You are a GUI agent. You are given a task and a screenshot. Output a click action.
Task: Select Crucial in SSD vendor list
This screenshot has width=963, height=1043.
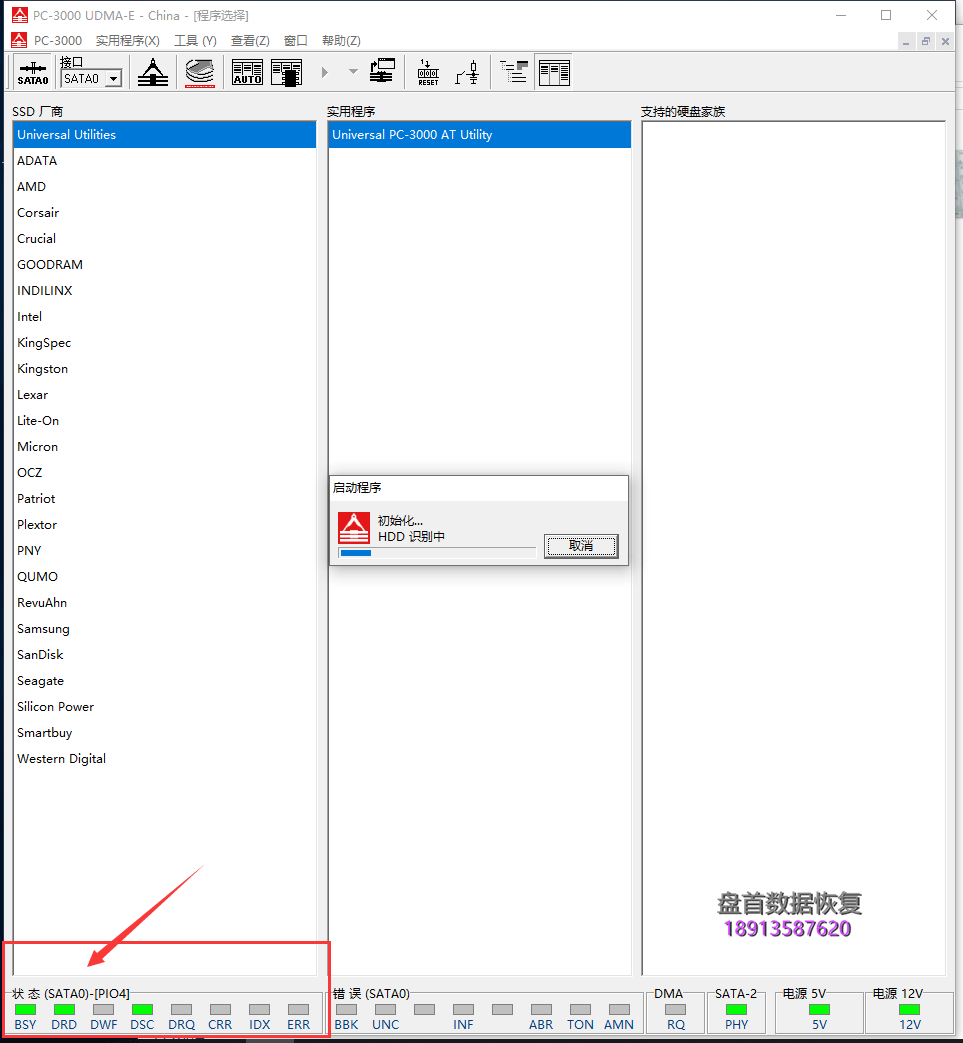point(164,238)
